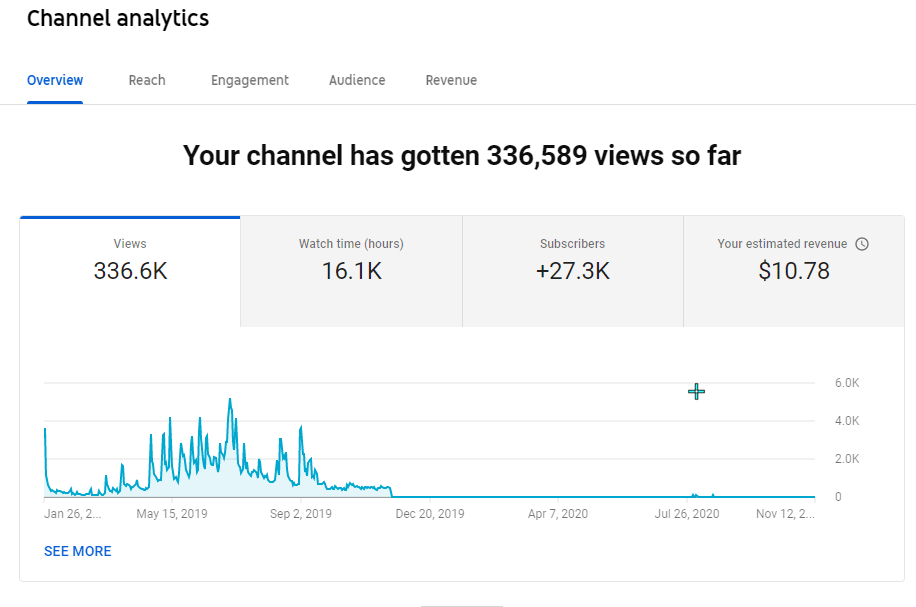Click the 2.0K axis label
This screenshot has height=607, width=916.
tap(847, 459)
